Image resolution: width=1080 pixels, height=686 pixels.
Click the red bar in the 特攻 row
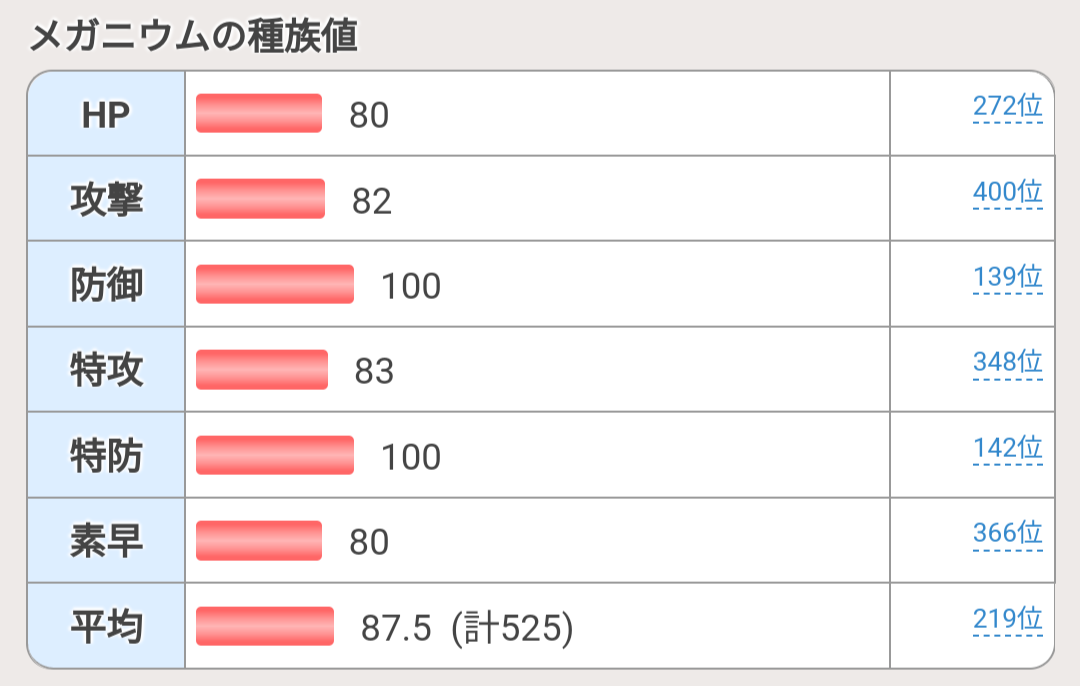[262, 370]
